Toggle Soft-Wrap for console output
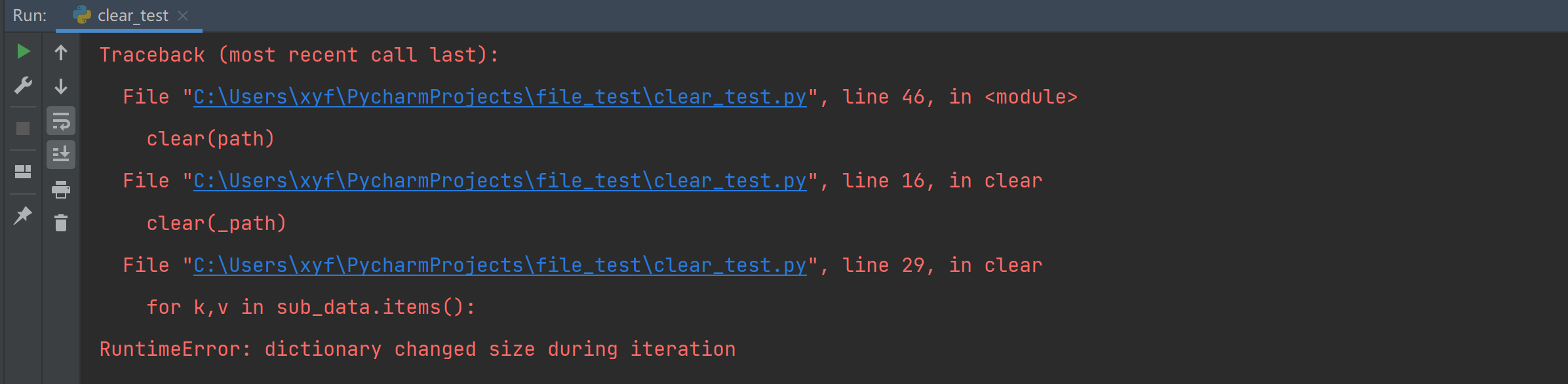The height and width of the screenshot is (384, 1568). click(61, 121)
